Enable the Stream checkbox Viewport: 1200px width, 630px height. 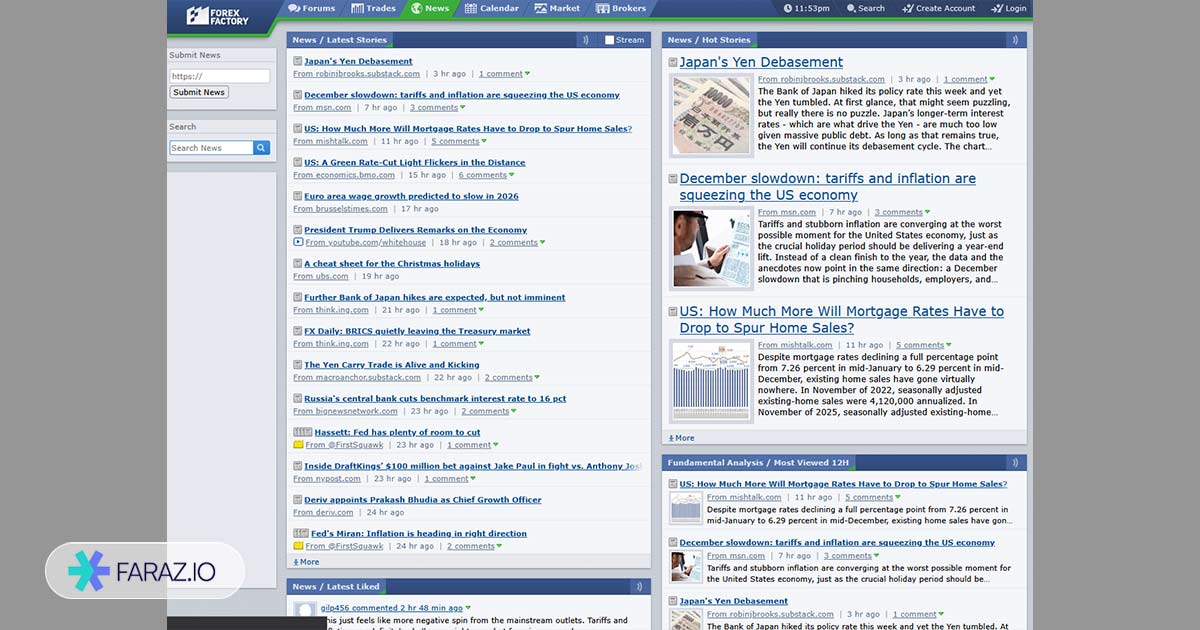tap(610, 40)
